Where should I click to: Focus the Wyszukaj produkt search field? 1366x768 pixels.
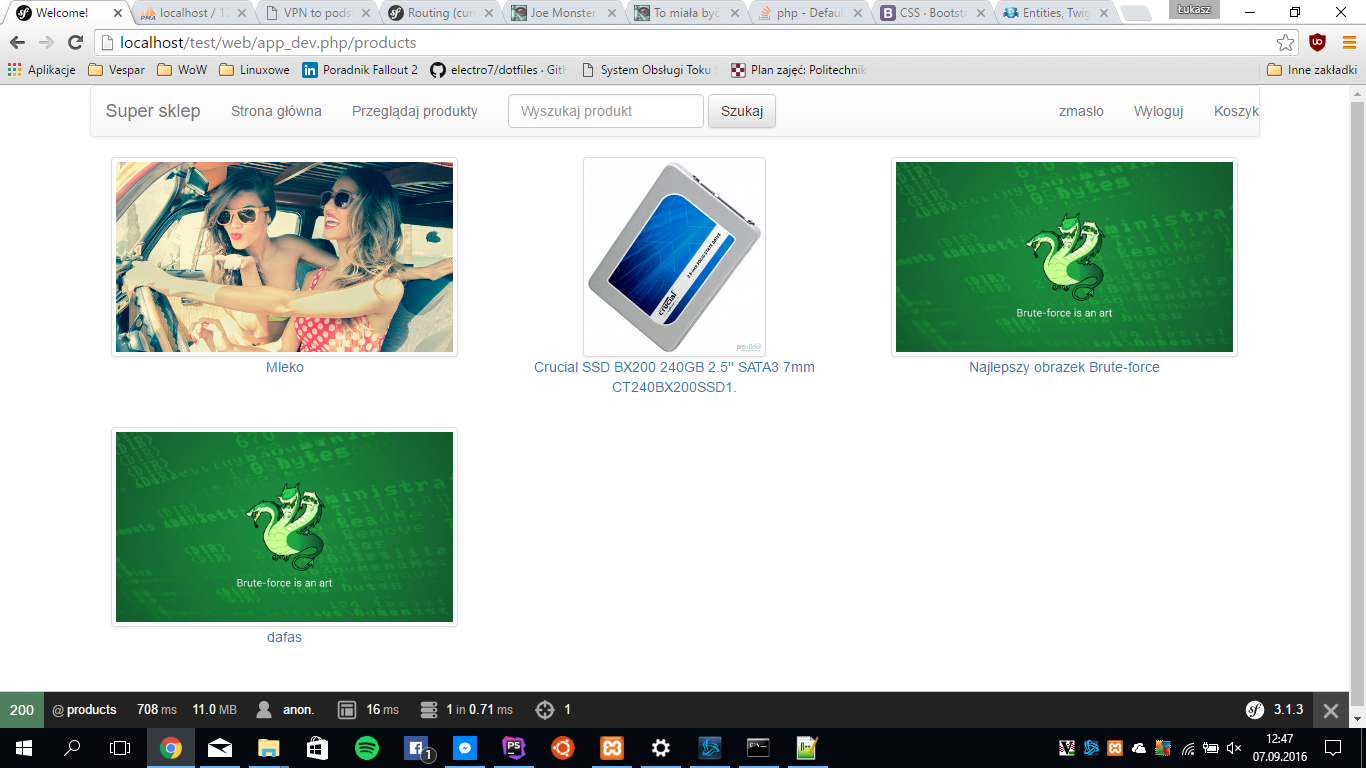point(606,111)
